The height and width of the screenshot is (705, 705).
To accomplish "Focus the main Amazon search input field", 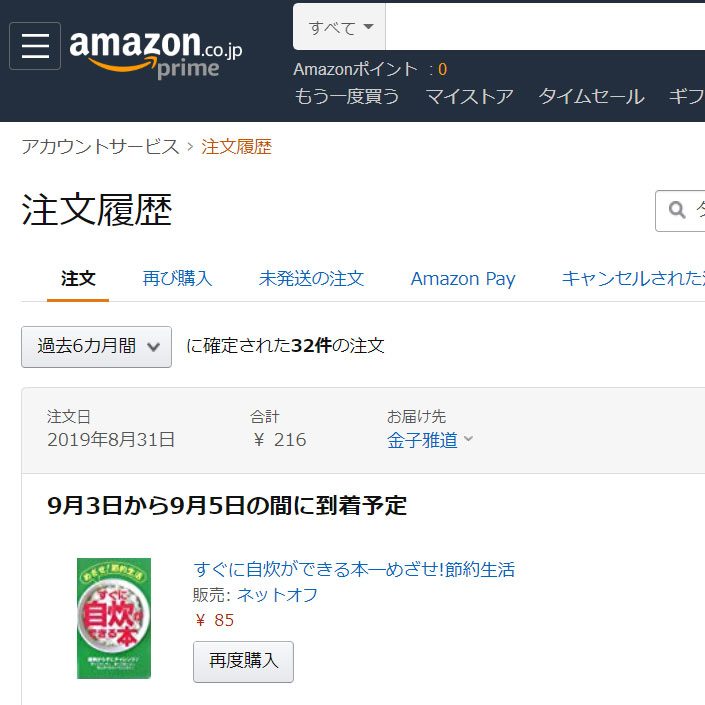I will [x=545, y=27].
